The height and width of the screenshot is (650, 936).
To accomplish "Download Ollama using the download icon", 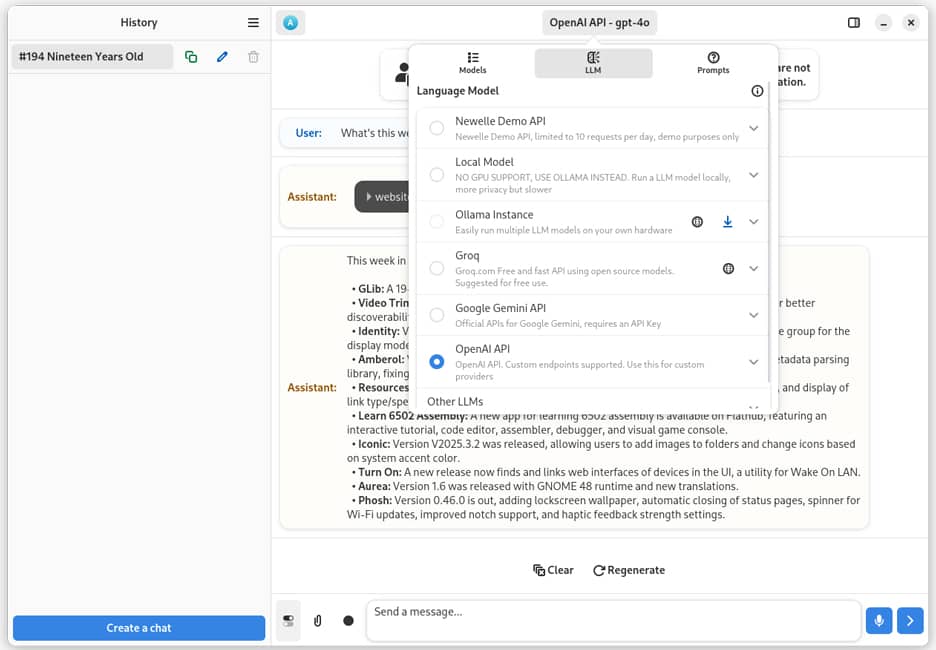I will 727,222.
